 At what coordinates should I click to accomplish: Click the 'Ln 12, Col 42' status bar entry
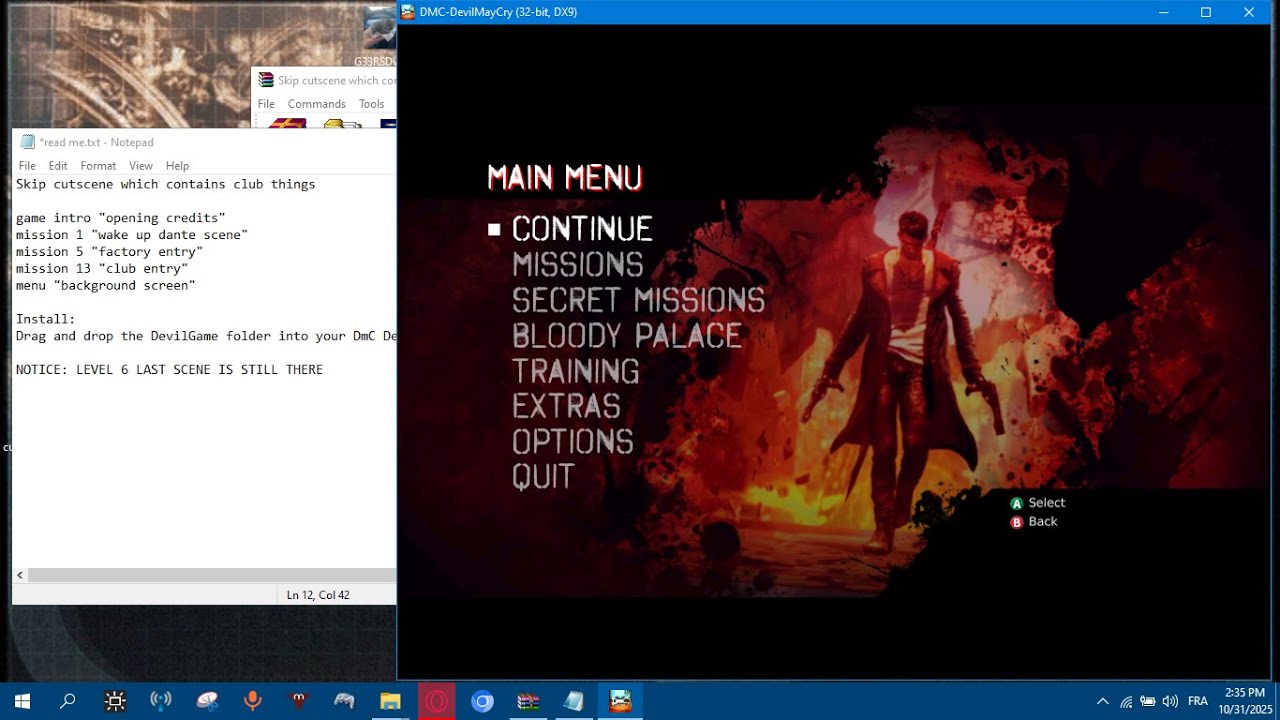tap(318, 595)
